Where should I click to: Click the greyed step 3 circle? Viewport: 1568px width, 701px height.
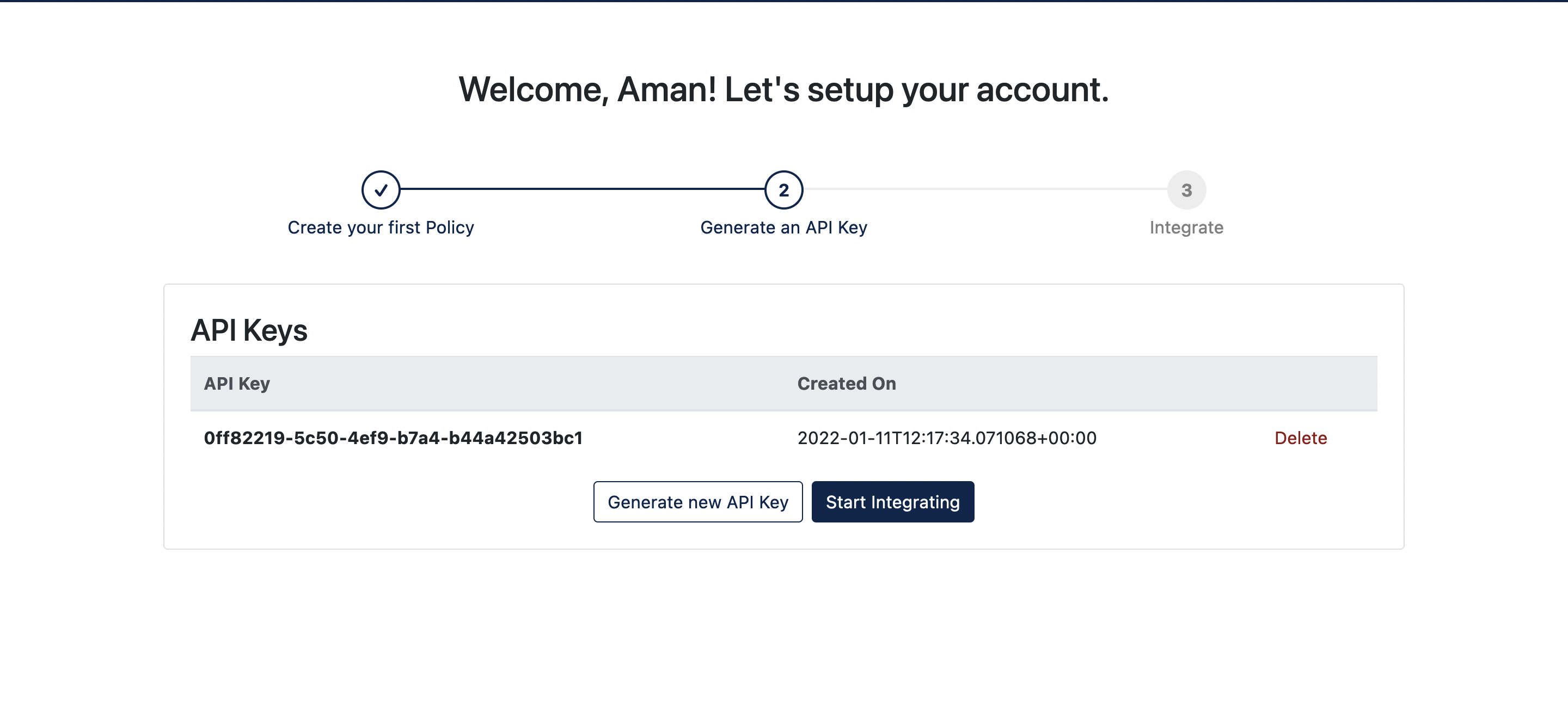1186,190
